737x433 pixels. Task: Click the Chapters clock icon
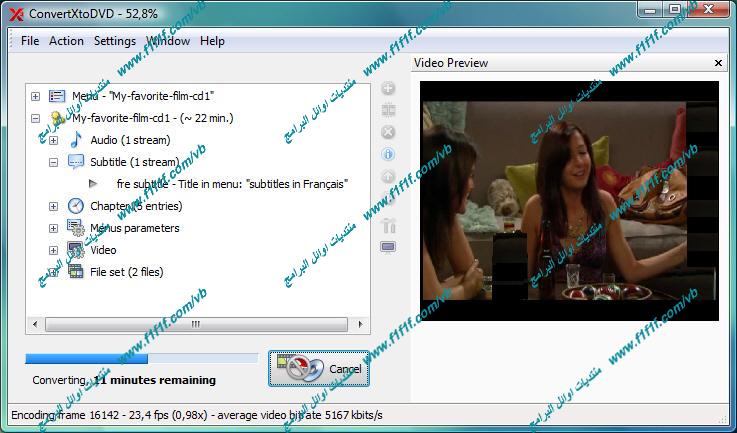click(76, 206)
